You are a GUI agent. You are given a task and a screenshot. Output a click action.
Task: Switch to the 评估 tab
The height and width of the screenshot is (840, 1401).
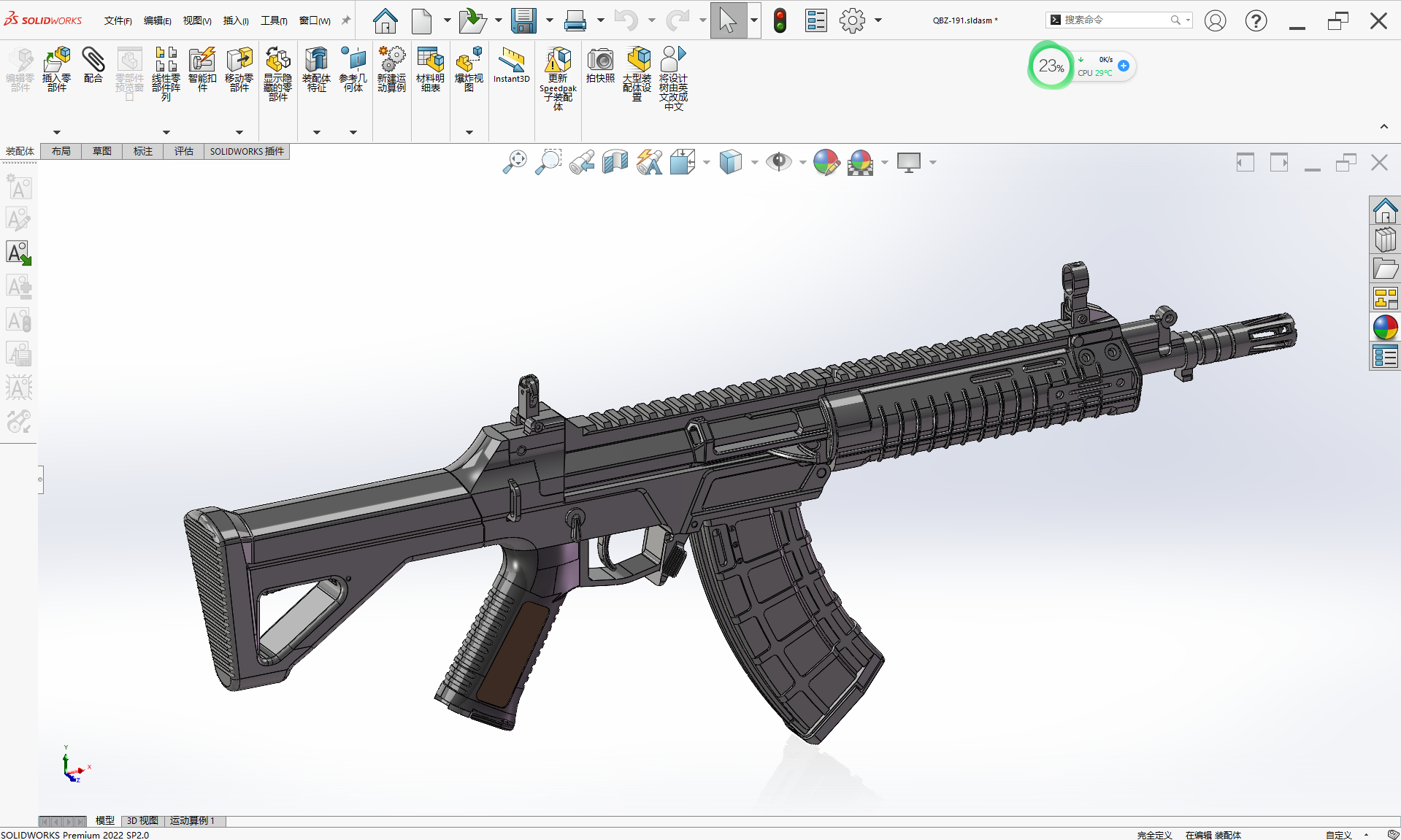click(x=184, y=151)
